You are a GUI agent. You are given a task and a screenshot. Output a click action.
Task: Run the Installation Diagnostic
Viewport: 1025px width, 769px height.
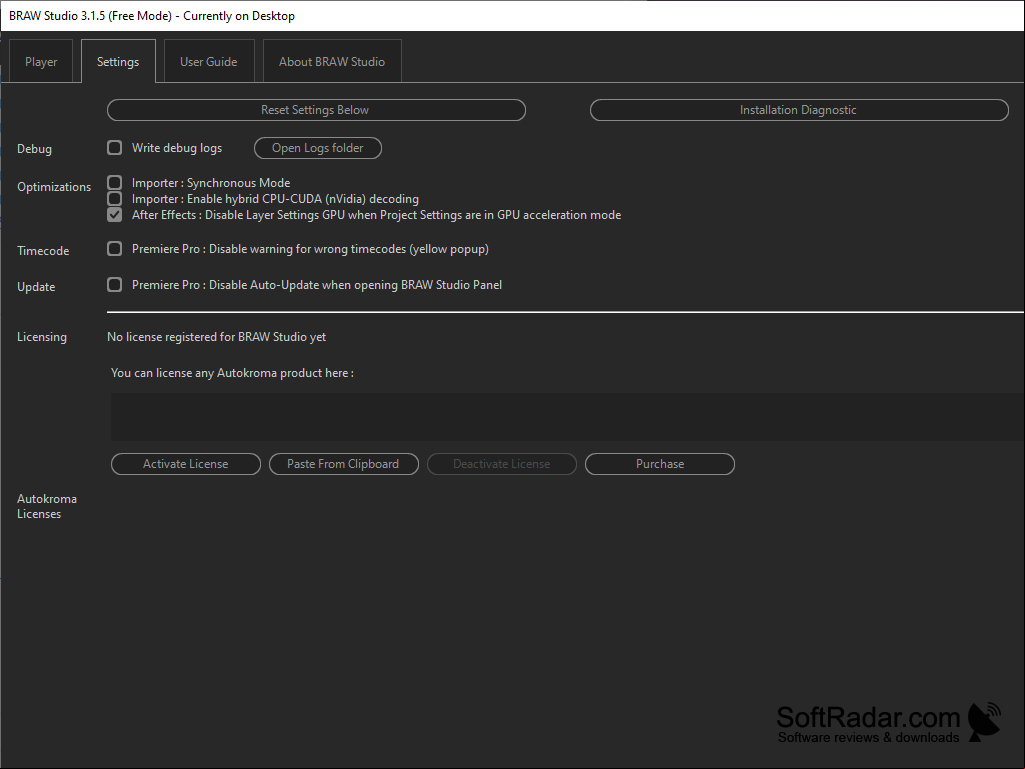(x=799, y=110)
